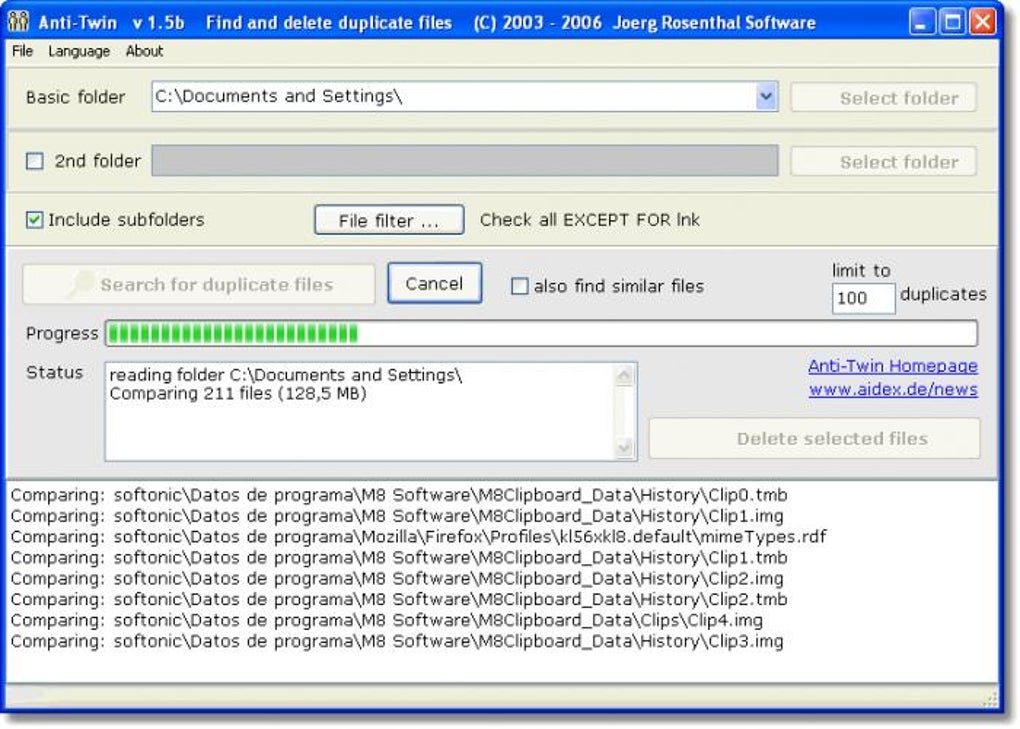Select log line ending Clip3.img
Image resolution: width=1020 pixels, height=729 pixels.
[397, 641]
